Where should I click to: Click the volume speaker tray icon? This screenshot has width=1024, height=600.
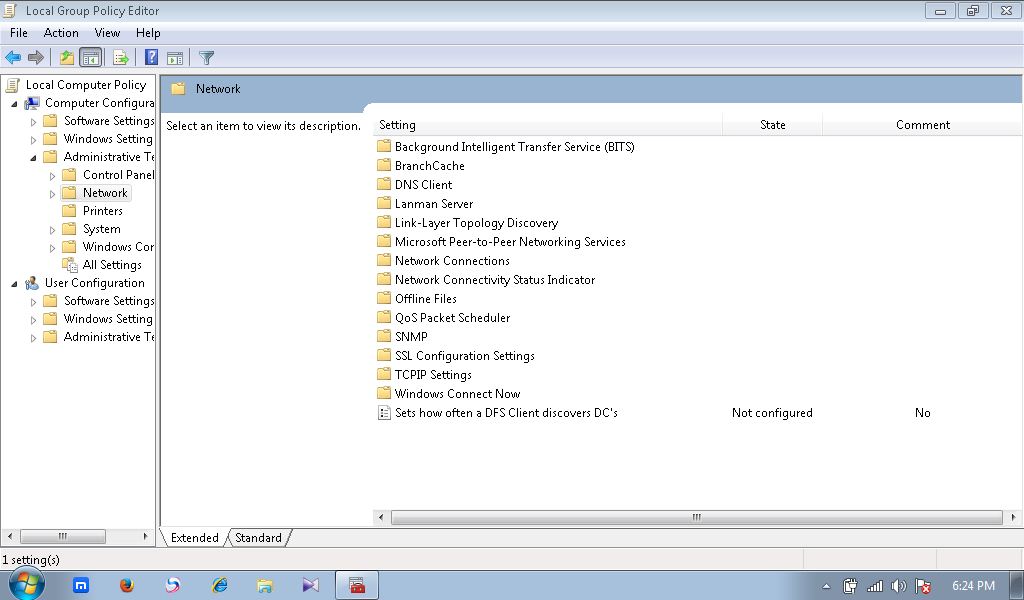pyautogui.click(x=899, y=586)
